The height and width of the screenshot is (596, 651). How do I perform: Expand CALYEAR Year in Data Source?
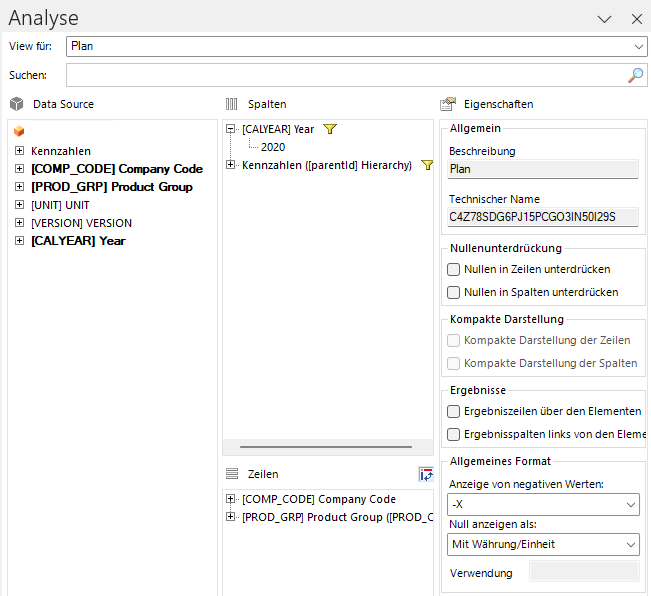click(20, 241)
